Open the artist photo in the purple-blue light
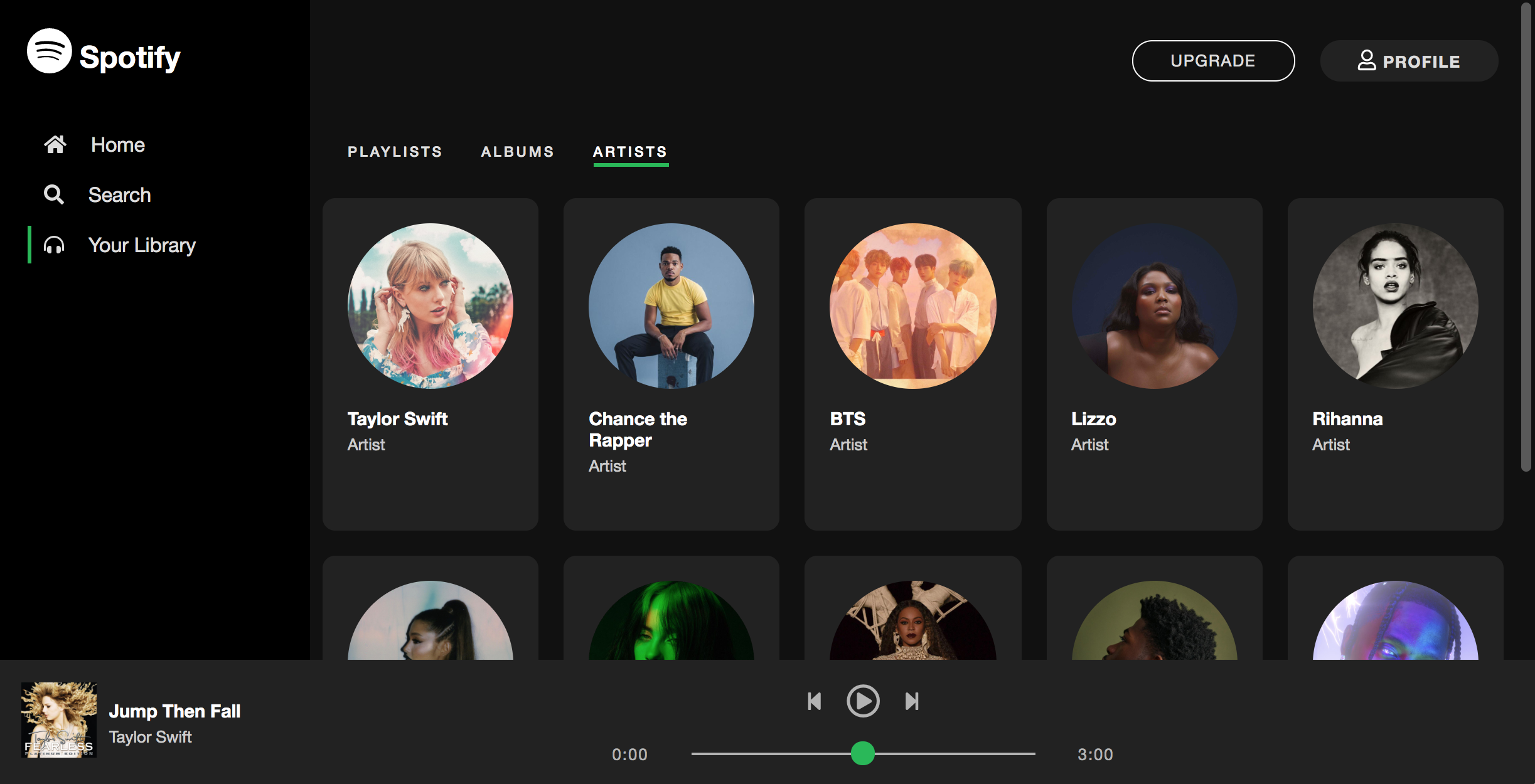 (x=1395, y=620)
